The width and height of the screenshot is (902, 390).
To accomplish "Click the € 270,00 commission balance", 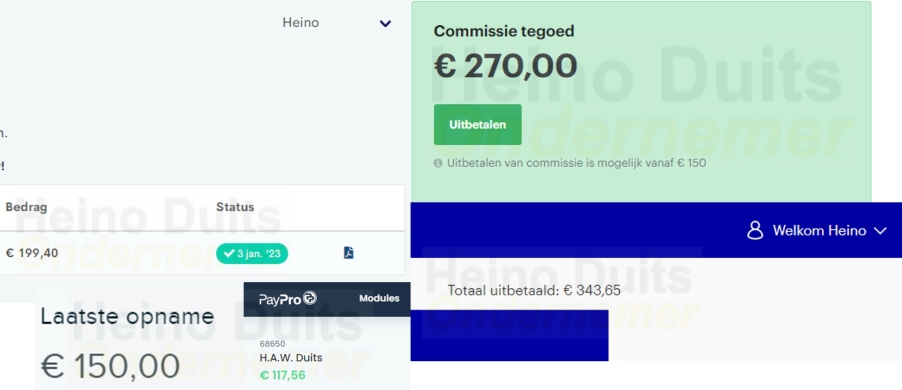I will 505,66.
